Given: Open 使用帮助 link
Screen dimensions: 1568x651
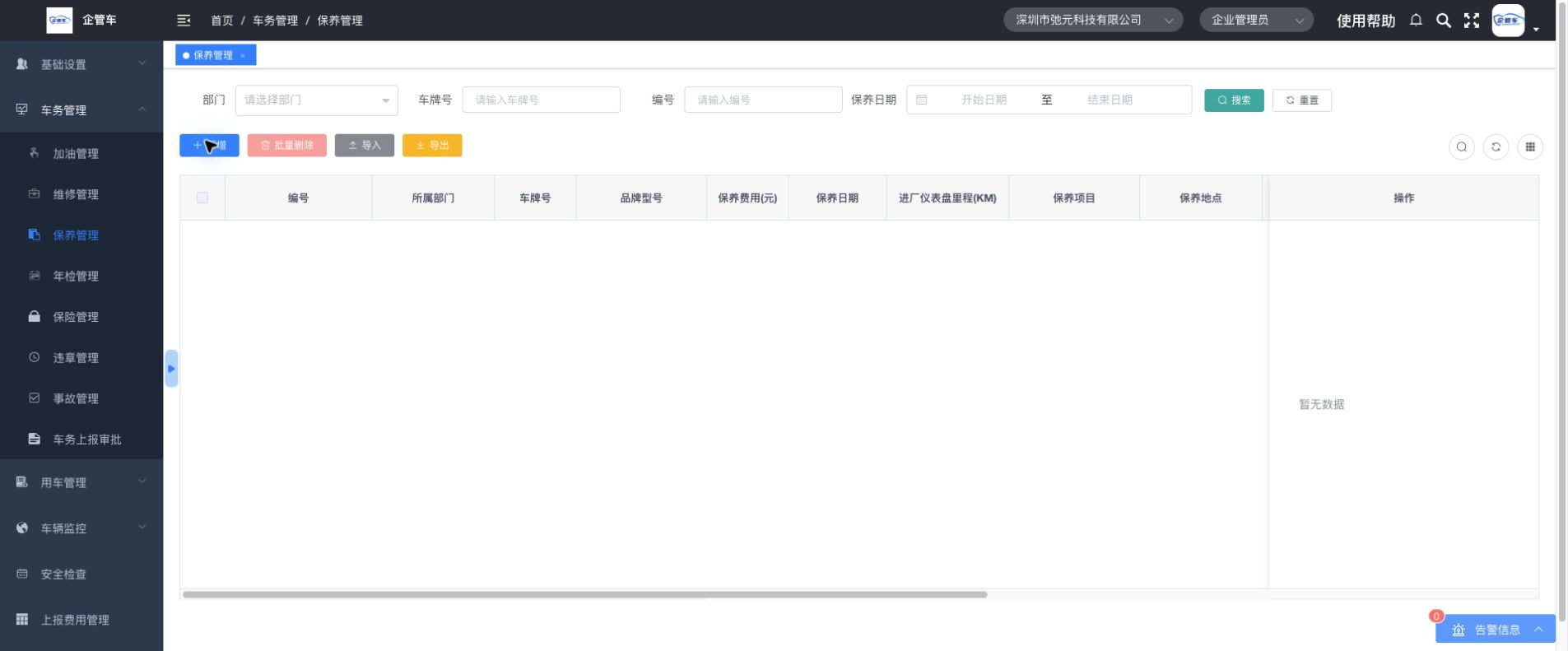Looking at the screenshot, I should click(1366, 21).
